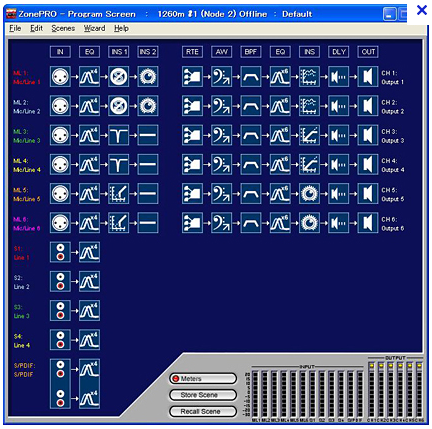432x429 pixels.
Task: Open the CH 1 router block
Action: click(x=192, y=77)
